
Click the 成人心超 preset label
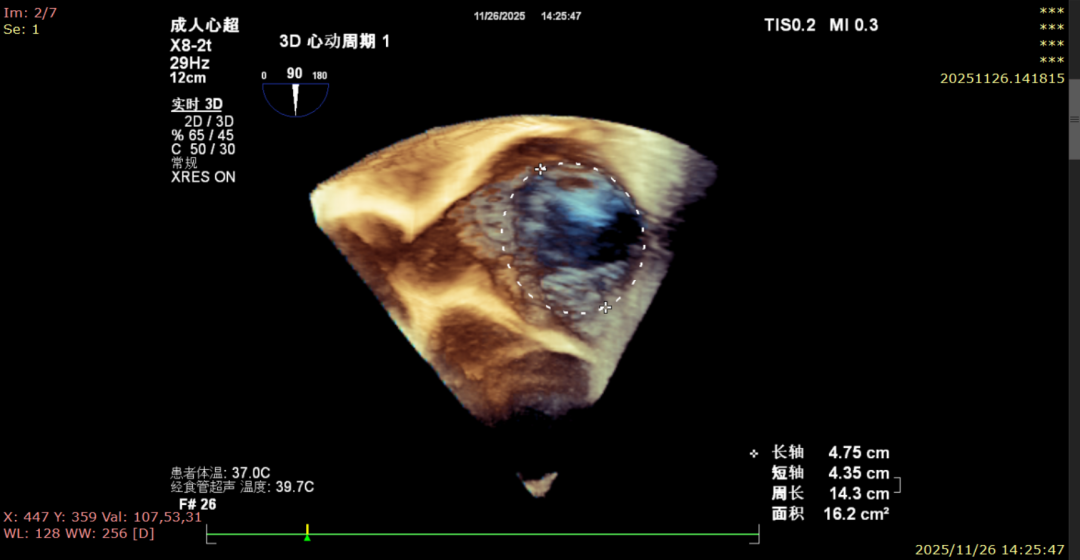click(x=204, y=26)
